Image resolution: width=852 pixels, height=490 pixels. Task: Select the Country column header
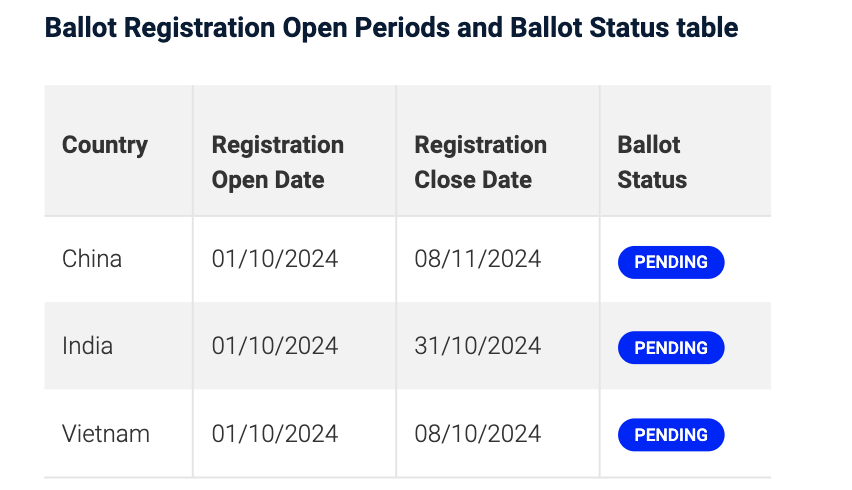(105, 145)
